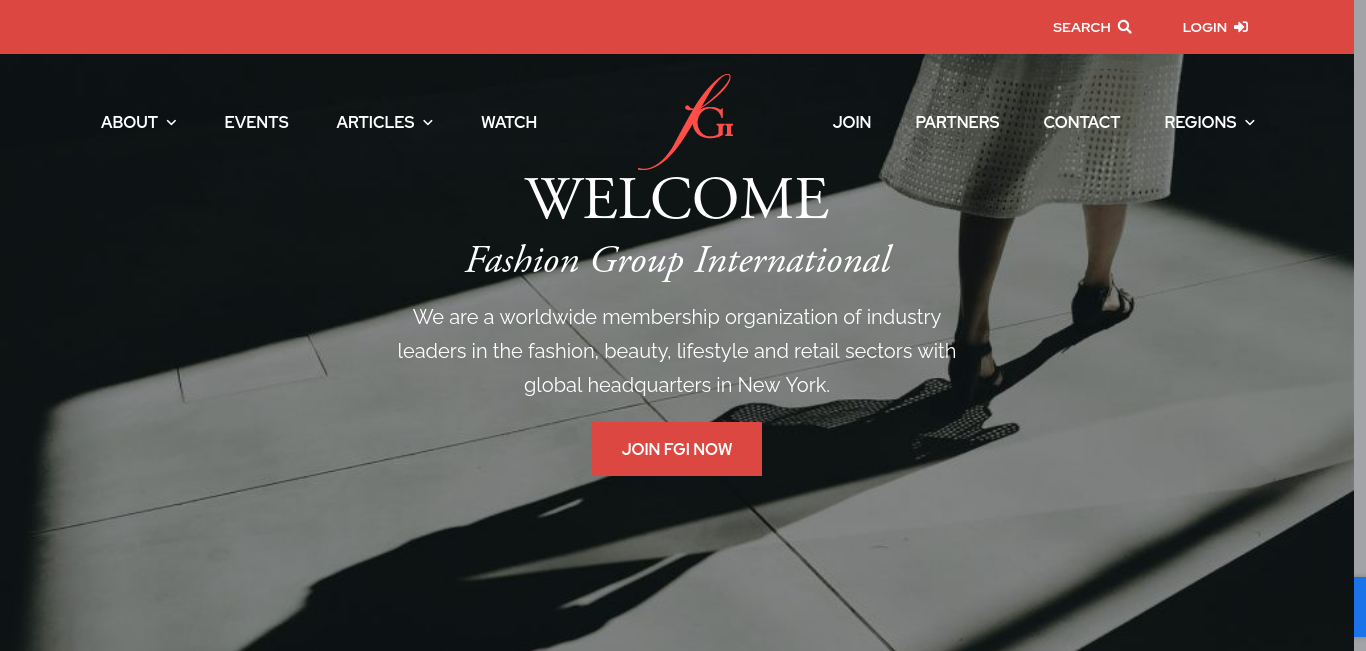The image size is (1366, 651).
Task: Click the WELCOME heading text
Action: click(x=677, y=199)
